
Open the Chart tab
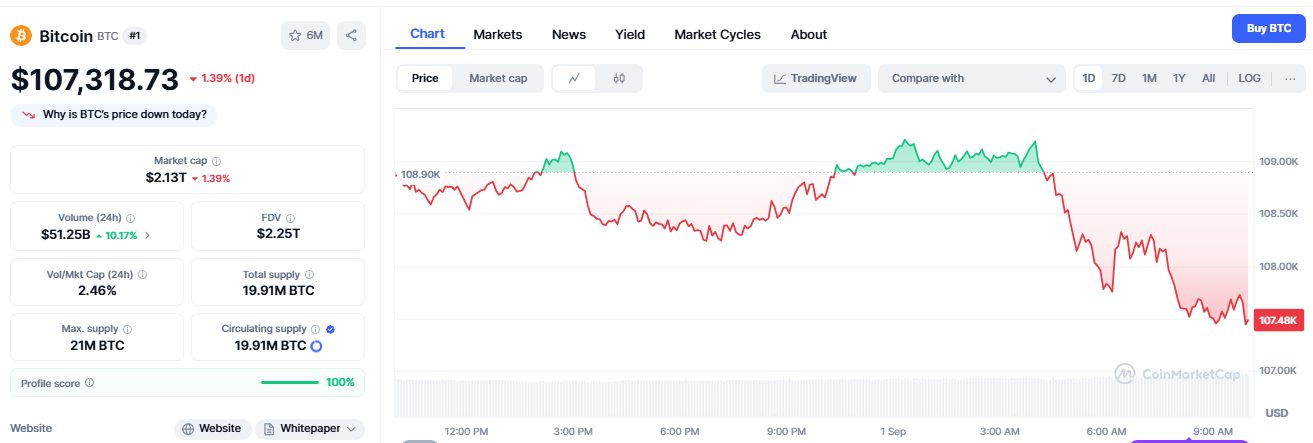tap(427, 34)
